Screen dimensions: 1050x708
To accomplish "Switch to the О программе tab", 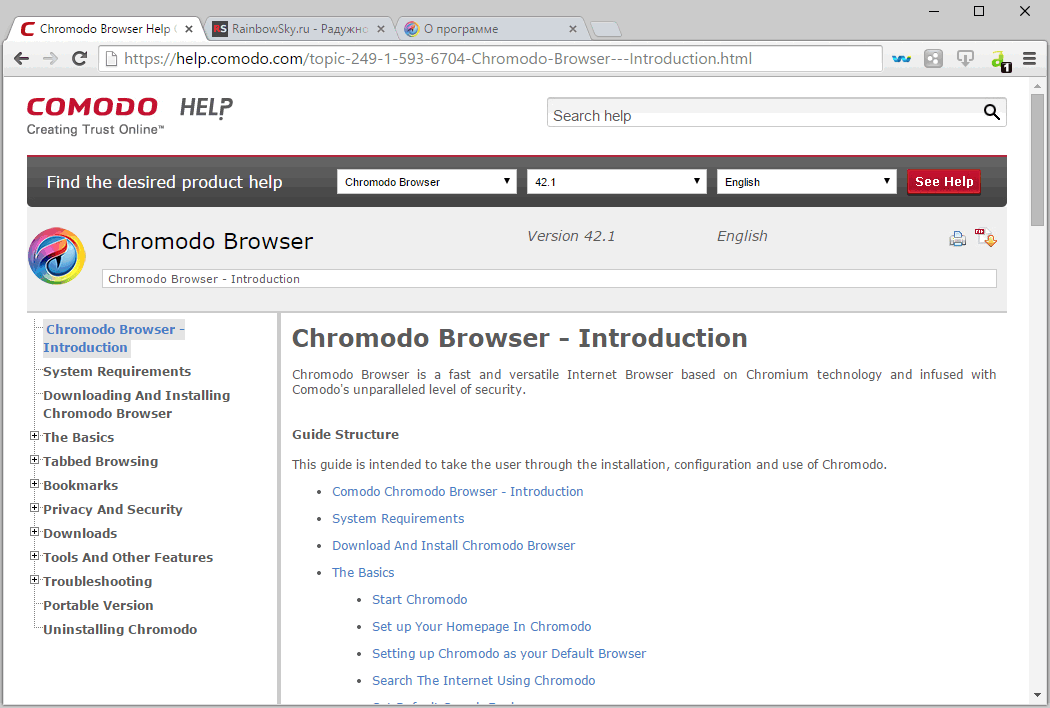I will click(490, 29).
